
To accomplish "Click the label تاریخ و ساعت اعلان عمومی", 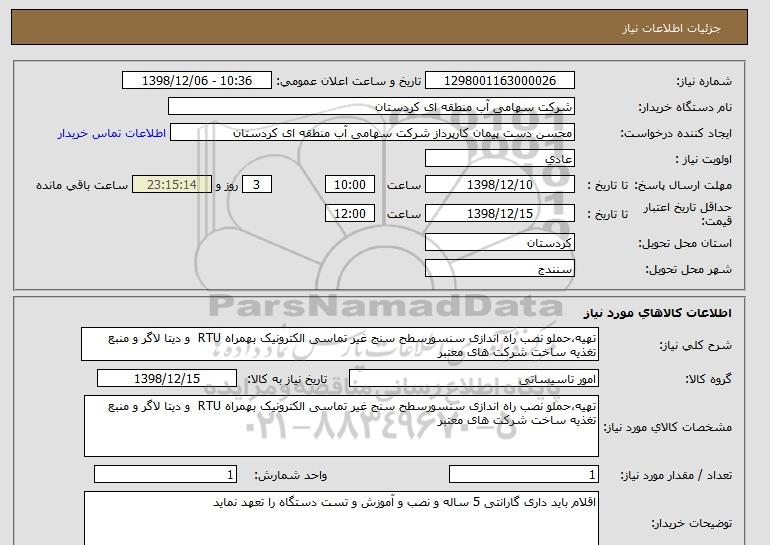I will [349, 81].
